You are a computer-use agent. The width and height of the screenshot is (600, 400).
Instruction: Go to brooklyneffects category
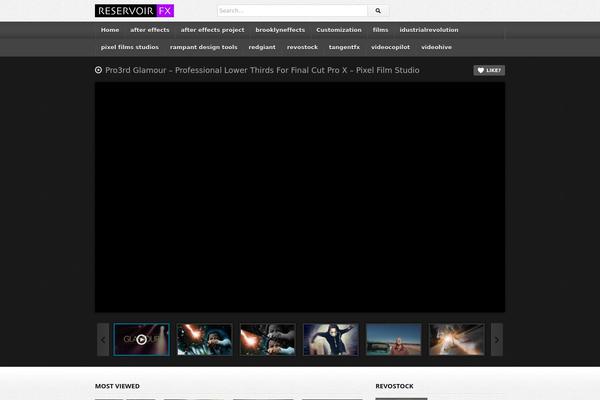280,30
